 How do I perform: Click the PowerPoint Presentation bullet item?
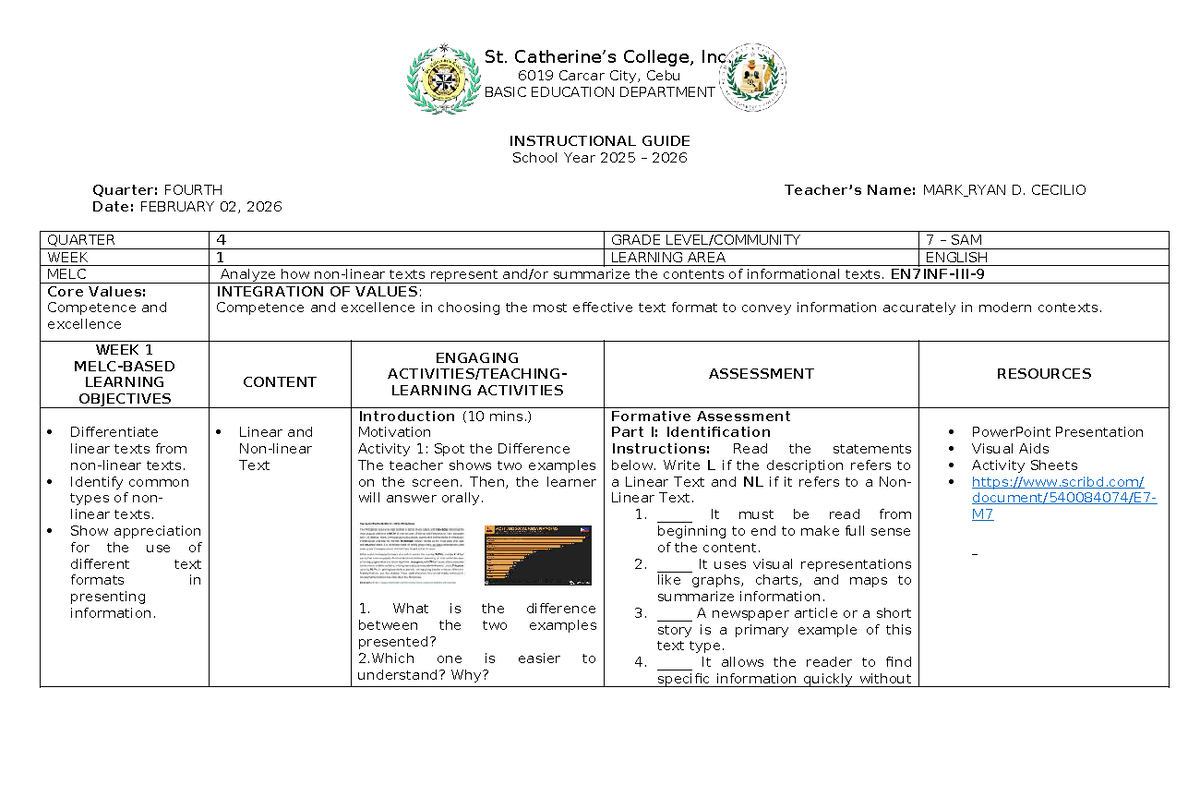click(x=1057, y=432)
